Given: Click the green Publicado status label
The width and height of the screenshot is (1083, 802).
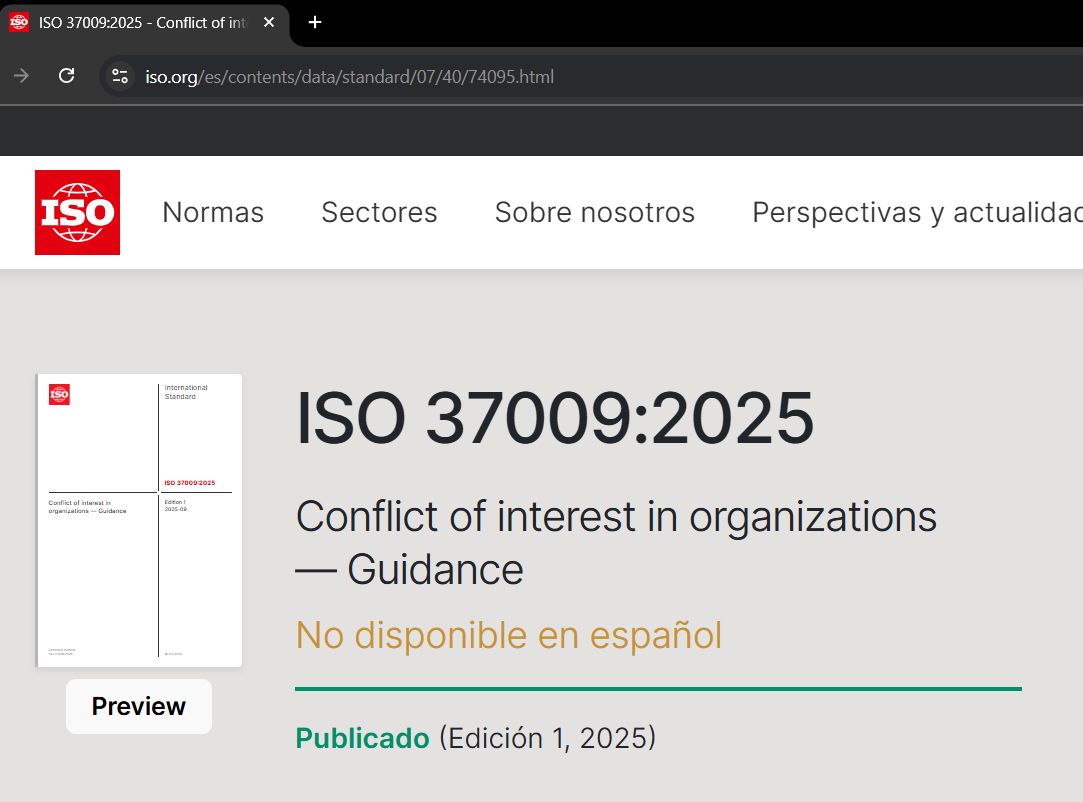Looking at the screenshot, I should [362, 738].
